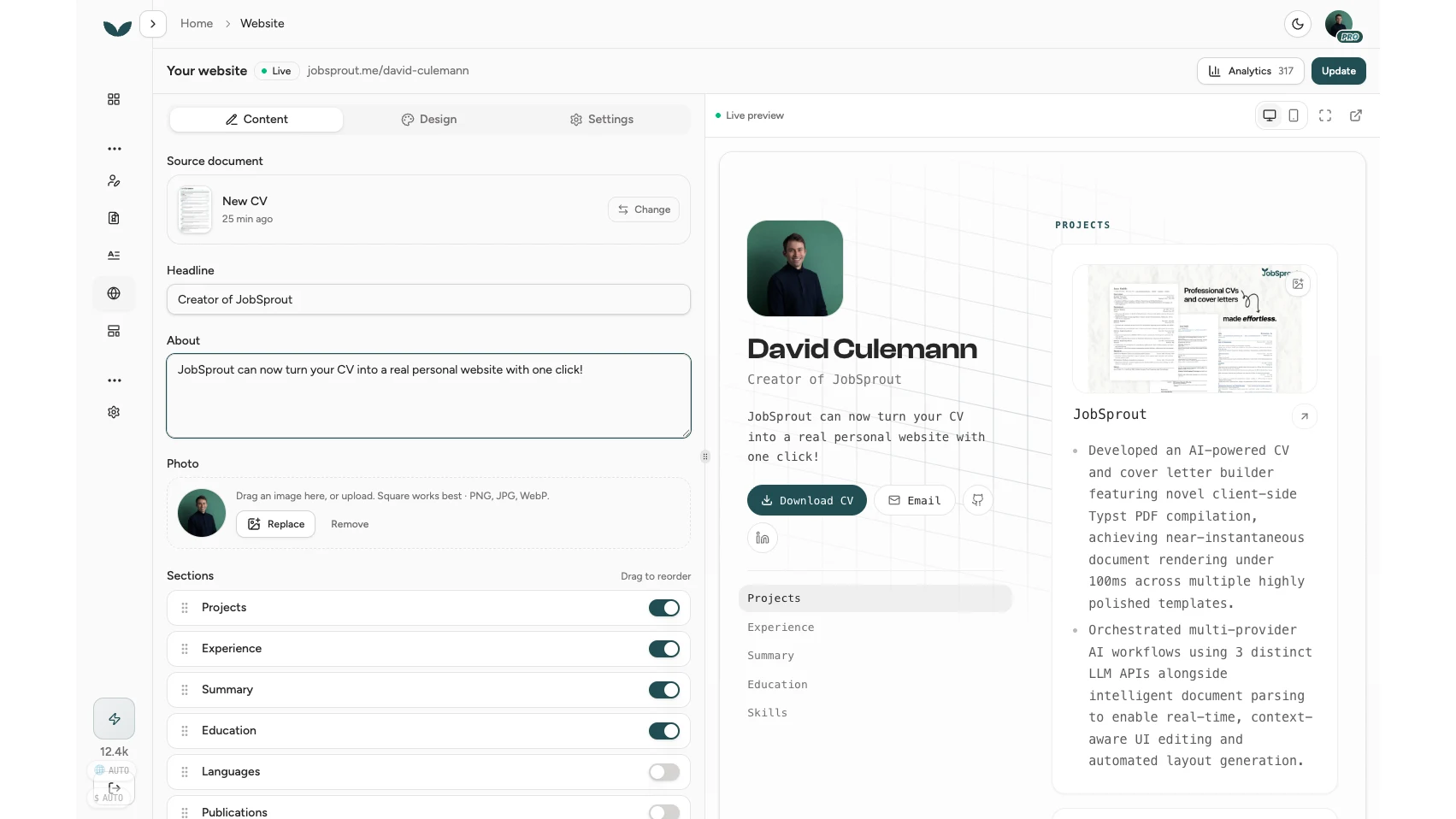This screenshot has height=819, width=1456.
Task: Expand the sidebar with chevron button
Action: pos(153,24)
